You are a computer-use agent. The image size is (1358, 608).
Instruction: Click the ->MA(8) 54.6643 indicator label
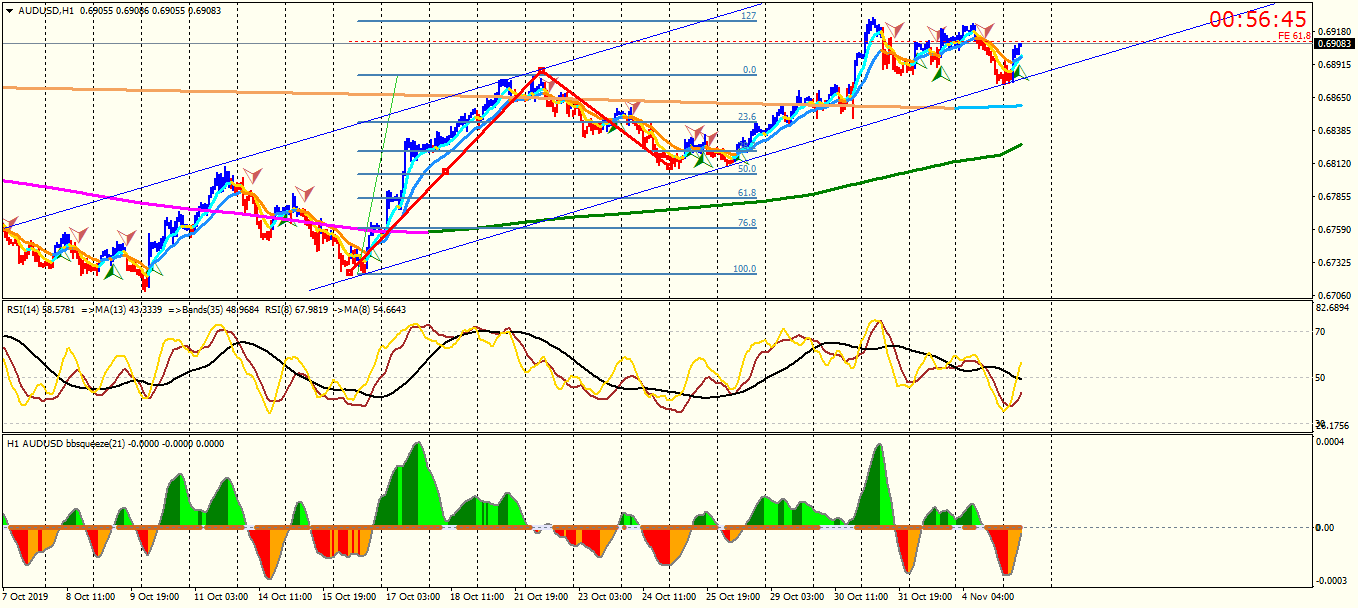[370, 310]
